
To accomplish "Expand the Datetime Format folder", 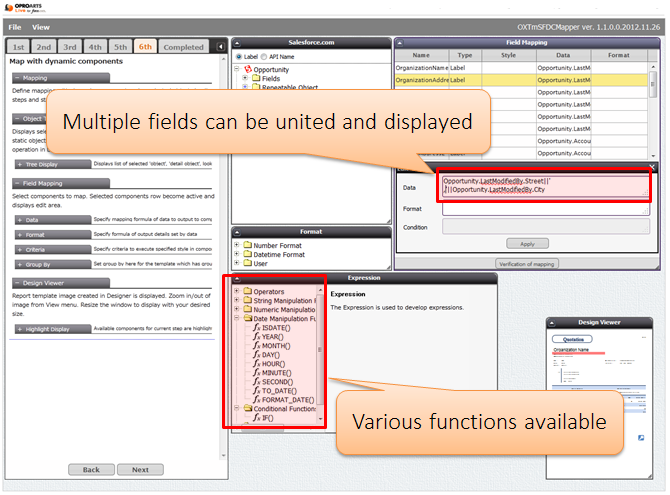I will (x=237, y=254).
